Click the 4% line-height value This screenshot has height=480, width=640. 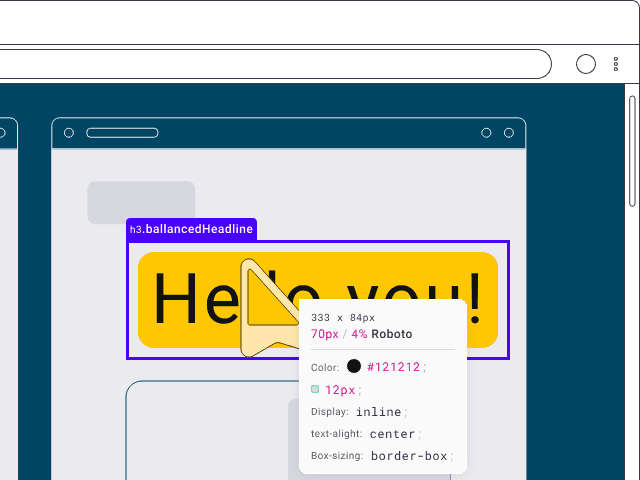pyautogui.click(x=359, y=334)
